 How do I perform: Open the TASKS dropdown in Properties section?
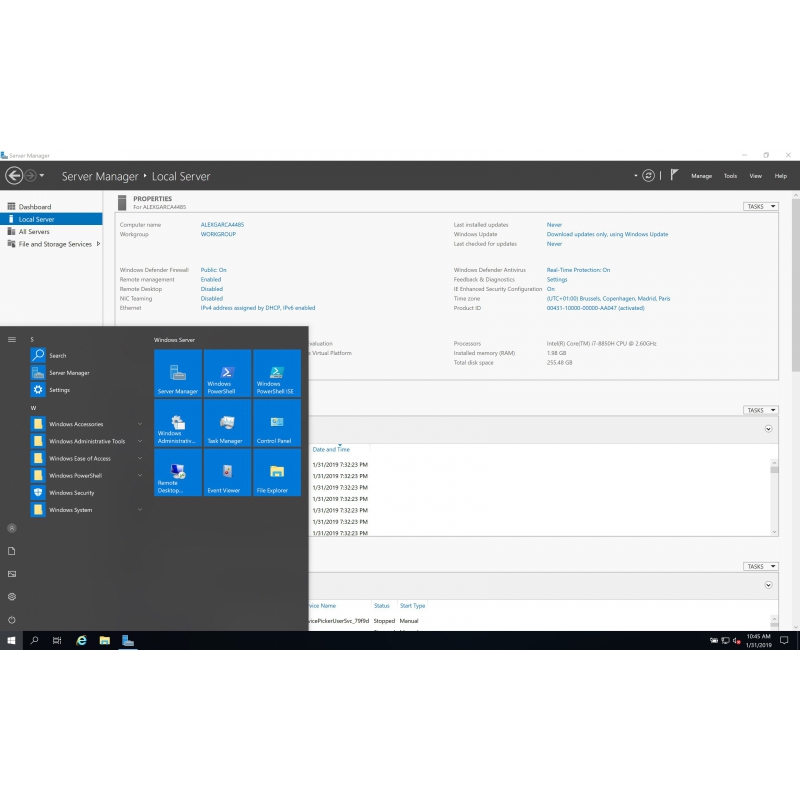pos(760,207)
